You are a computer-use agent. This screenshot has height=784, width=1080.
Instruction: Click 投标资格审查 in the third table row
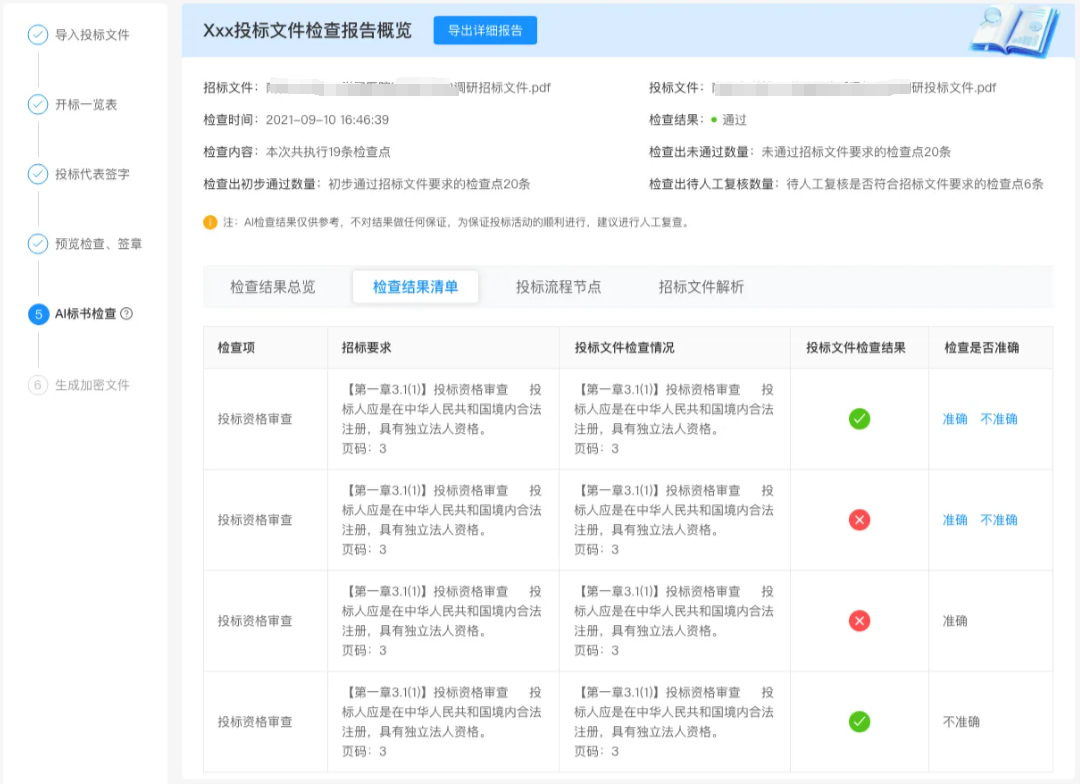(255, 621)
